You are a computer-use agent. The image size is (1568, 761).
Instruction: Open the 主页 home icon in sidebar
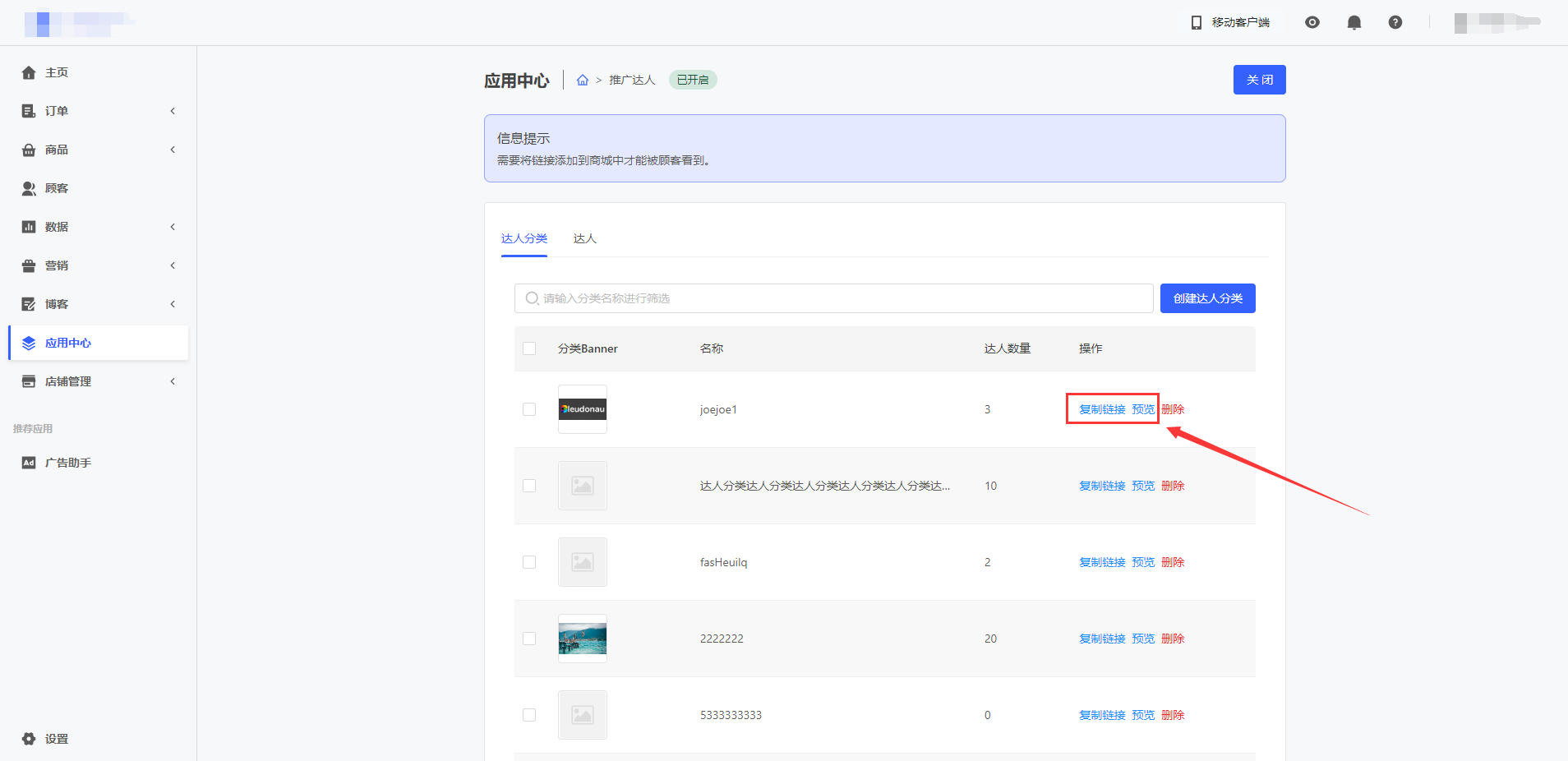pos(29,72)
